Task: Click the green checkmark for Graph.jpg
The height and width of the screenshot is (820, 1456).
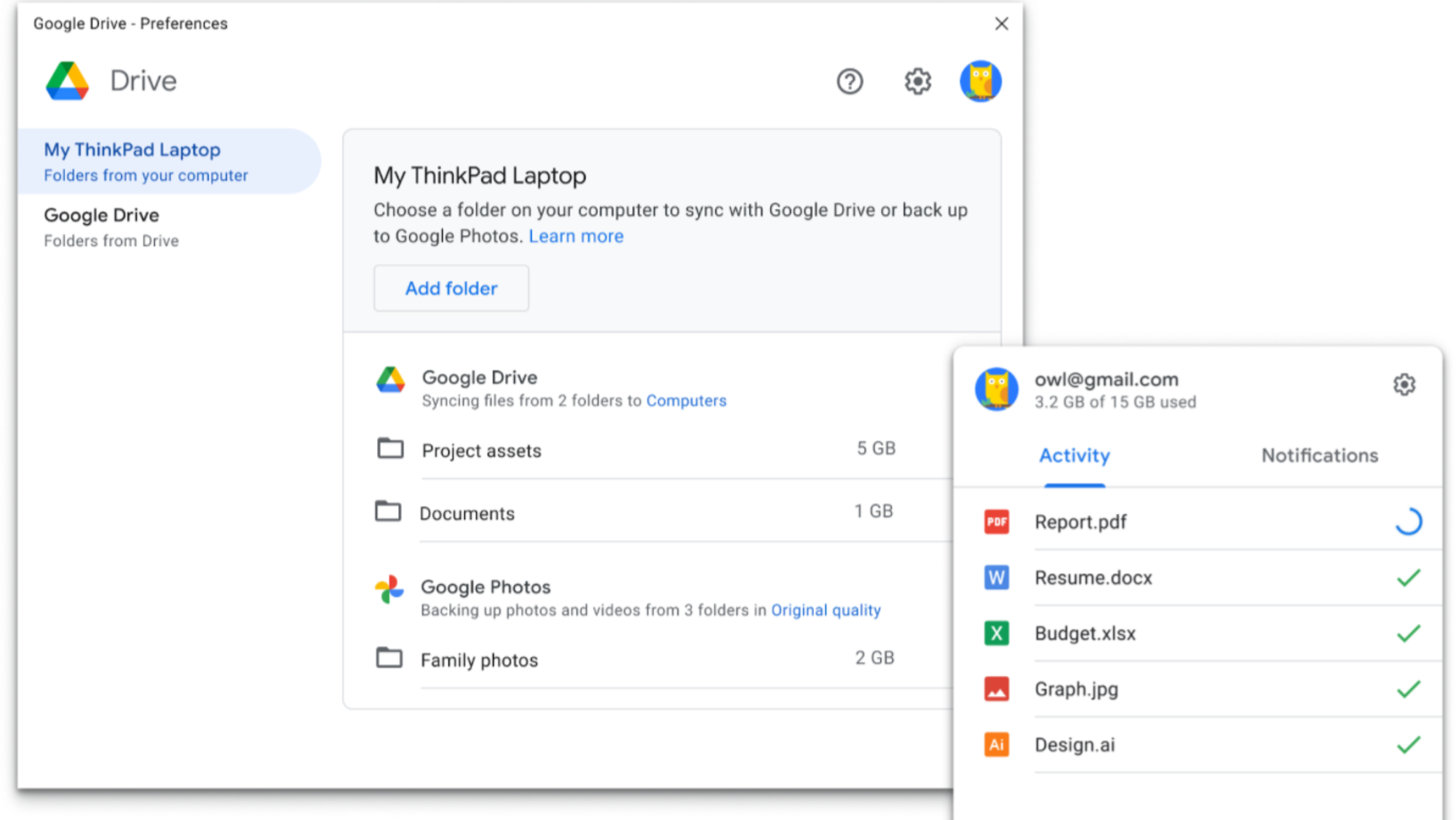Action: tap(1409, 689)
